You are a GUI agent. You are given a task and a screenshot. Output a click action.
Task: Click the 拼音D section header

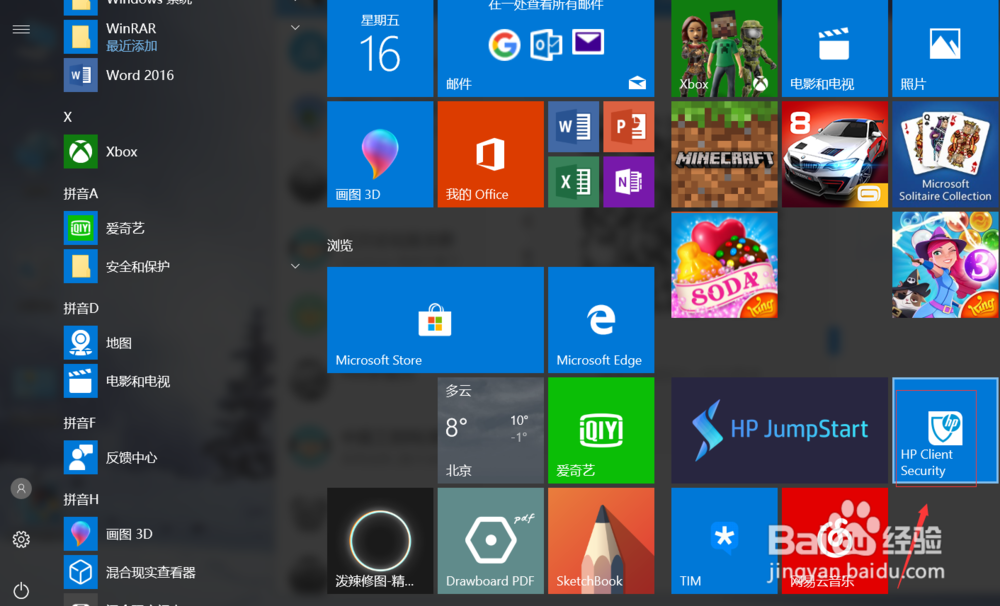coord(80,308)
